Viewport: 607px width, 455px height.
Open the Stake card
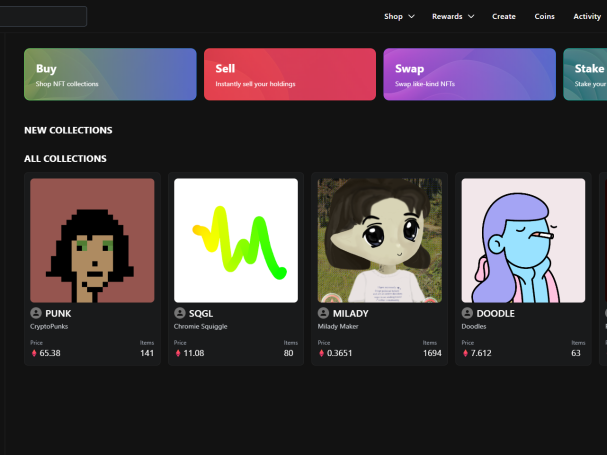pos(585,74)
